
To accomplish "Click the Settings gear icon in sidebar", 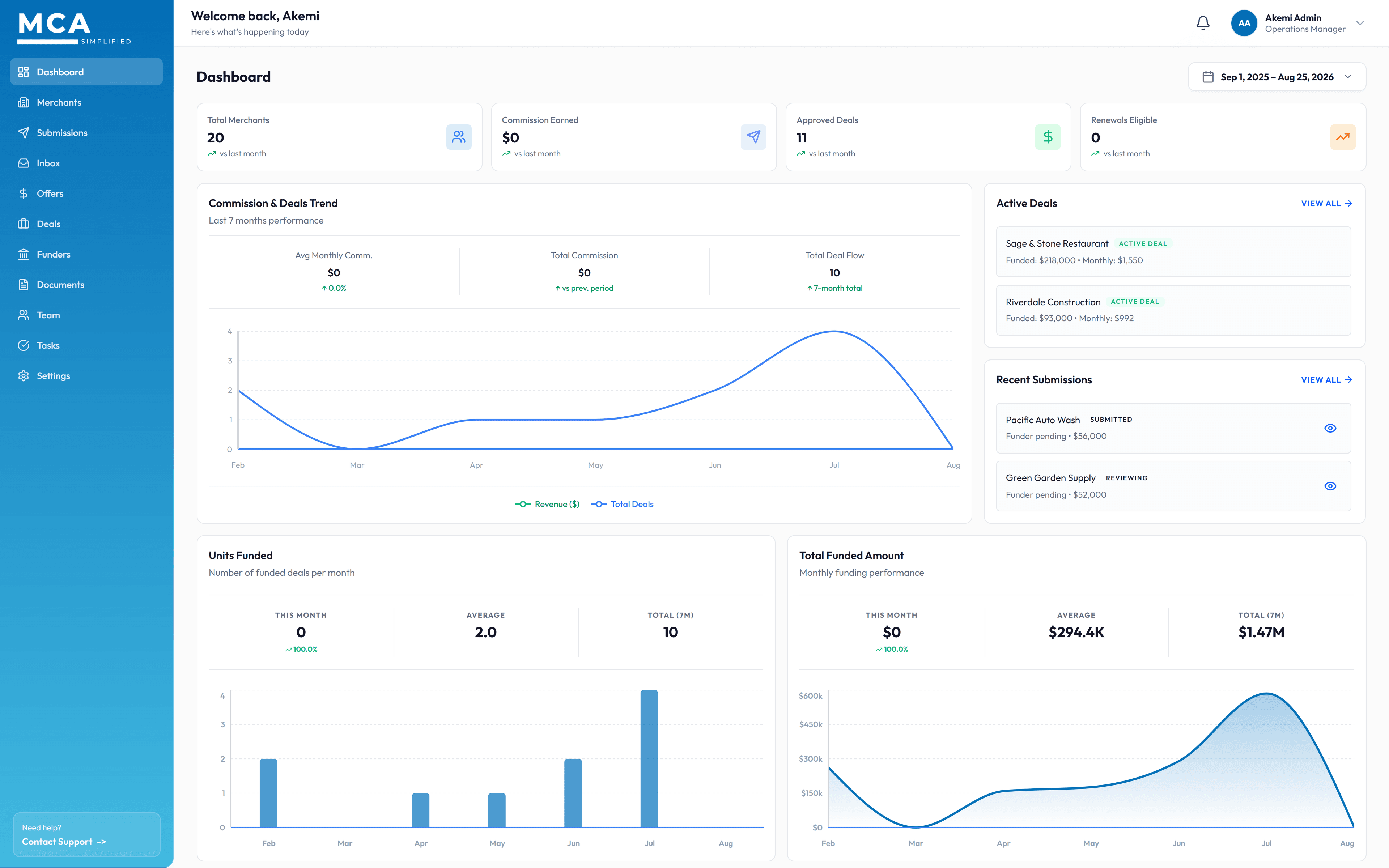I will tap(24, 376).
